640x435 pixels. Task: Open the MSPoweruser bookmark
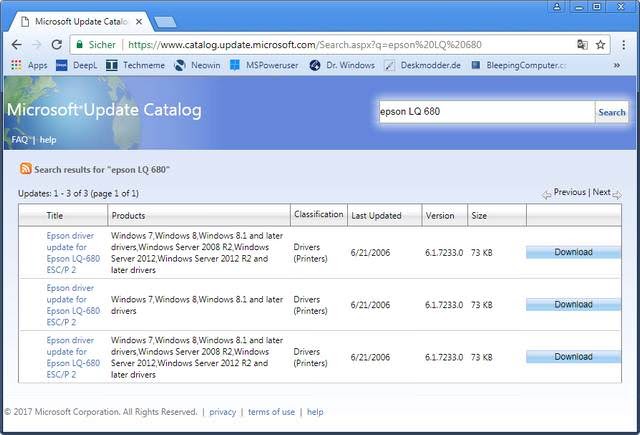264,65
